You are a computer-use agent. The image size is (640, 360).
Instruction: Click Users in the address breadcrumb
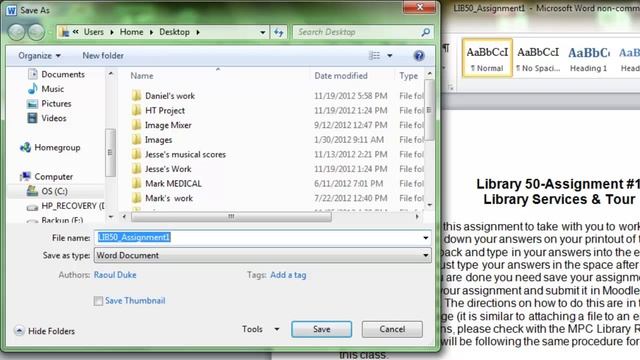(93, 32)
